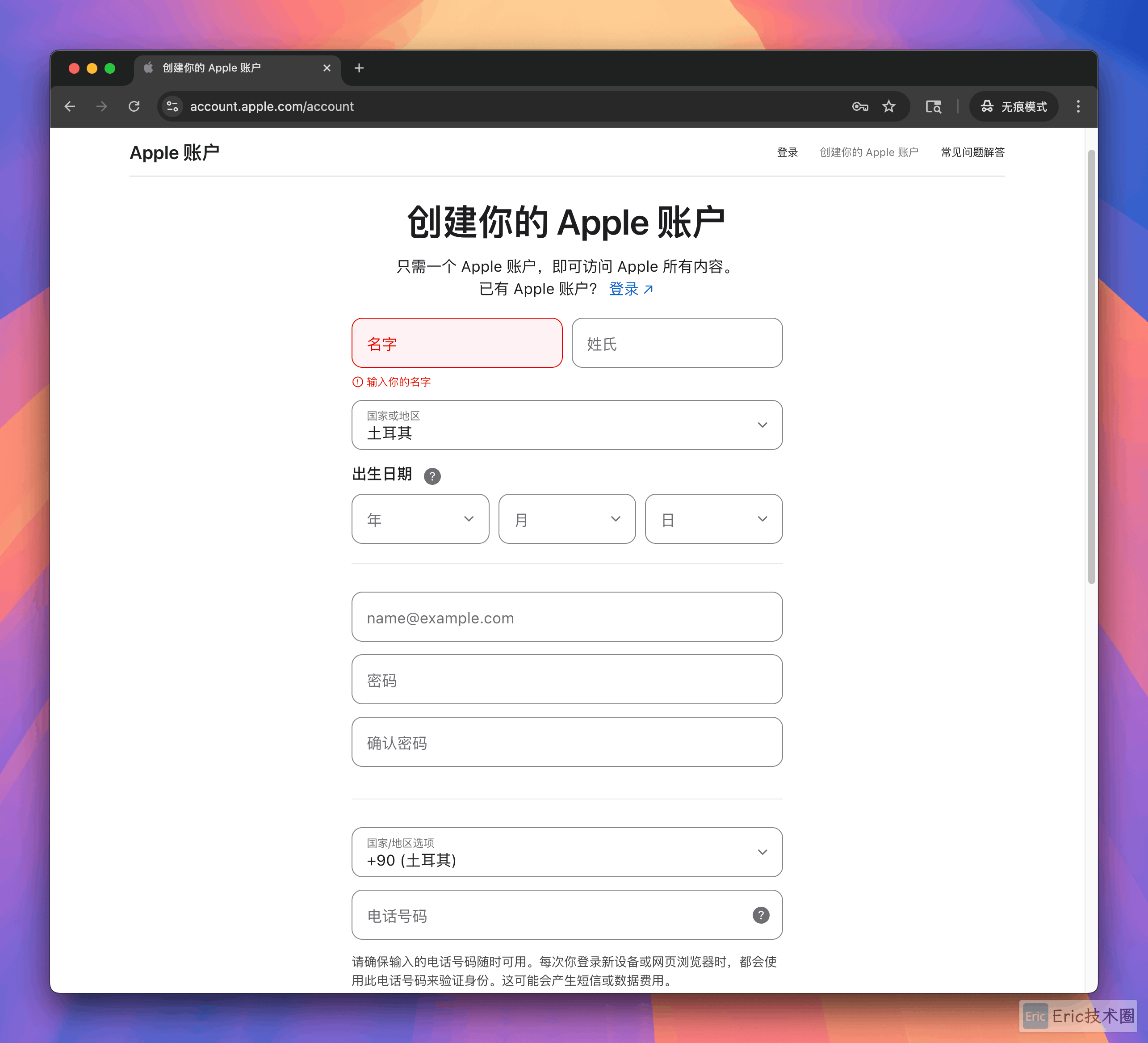The width and height of the screenshot is (1148, 1043).
Task: Focus the 名字 first name field
Action: 457,343
